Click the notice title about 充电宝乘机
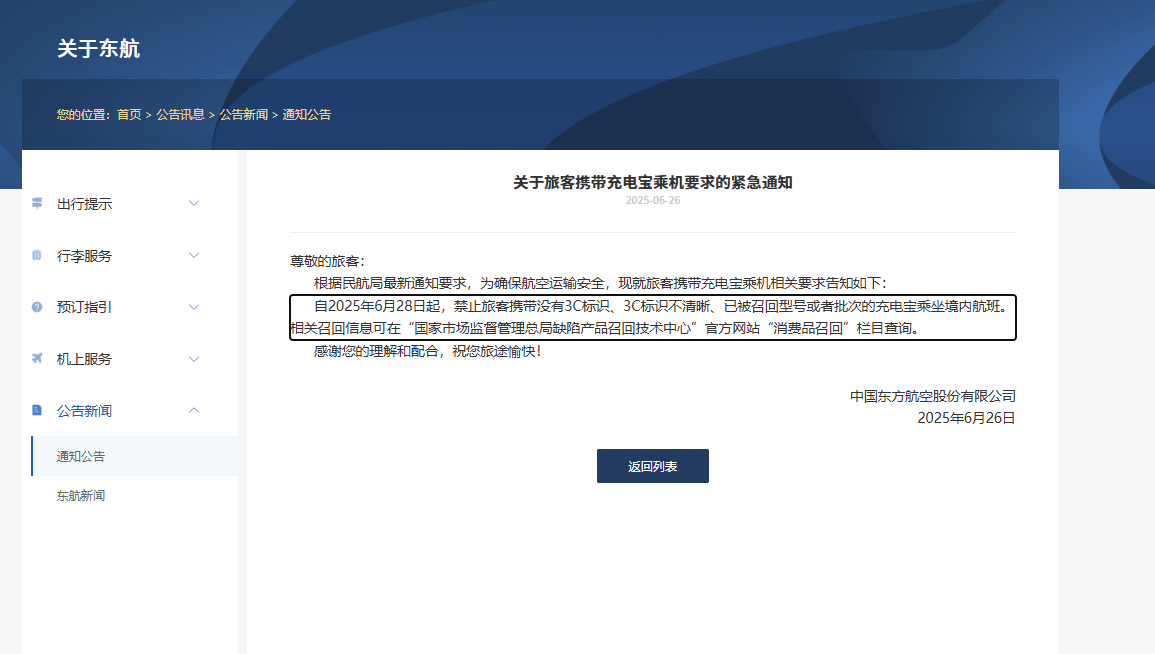Viewport: 1155px width, 654px height. (x=652, y=182)
